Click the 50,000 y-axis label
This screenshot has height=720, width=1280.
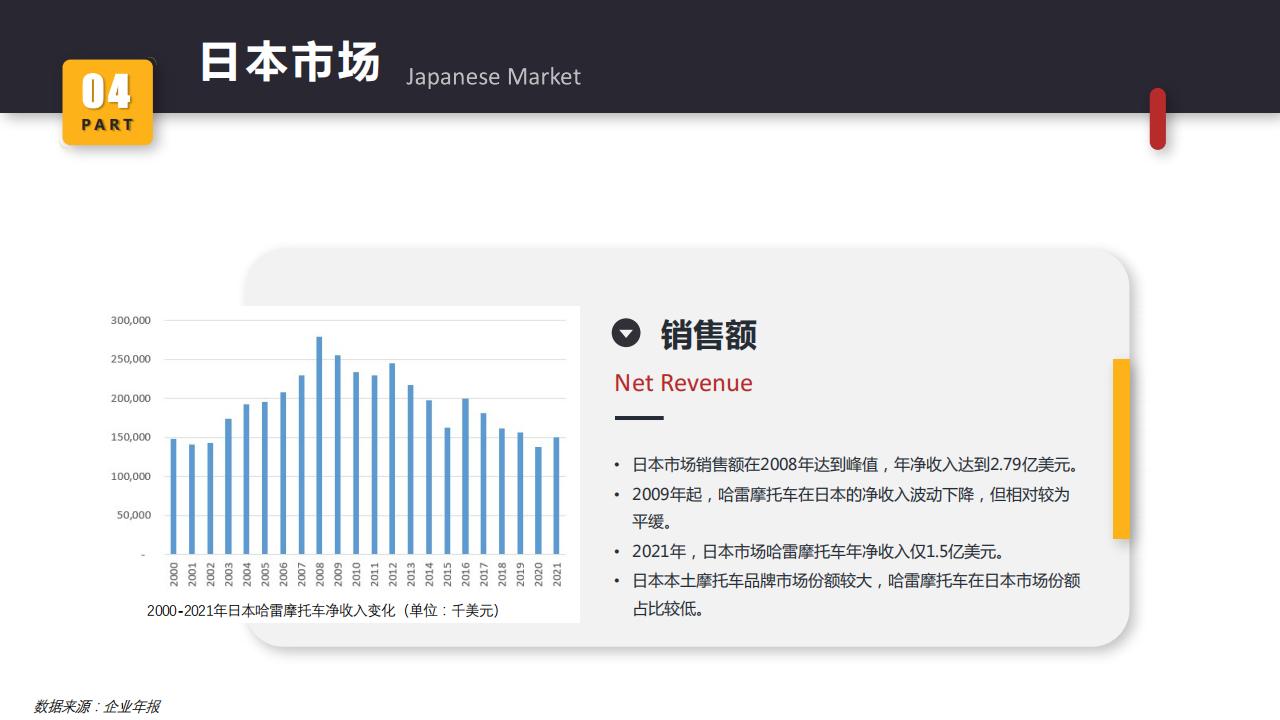[133, 516]
